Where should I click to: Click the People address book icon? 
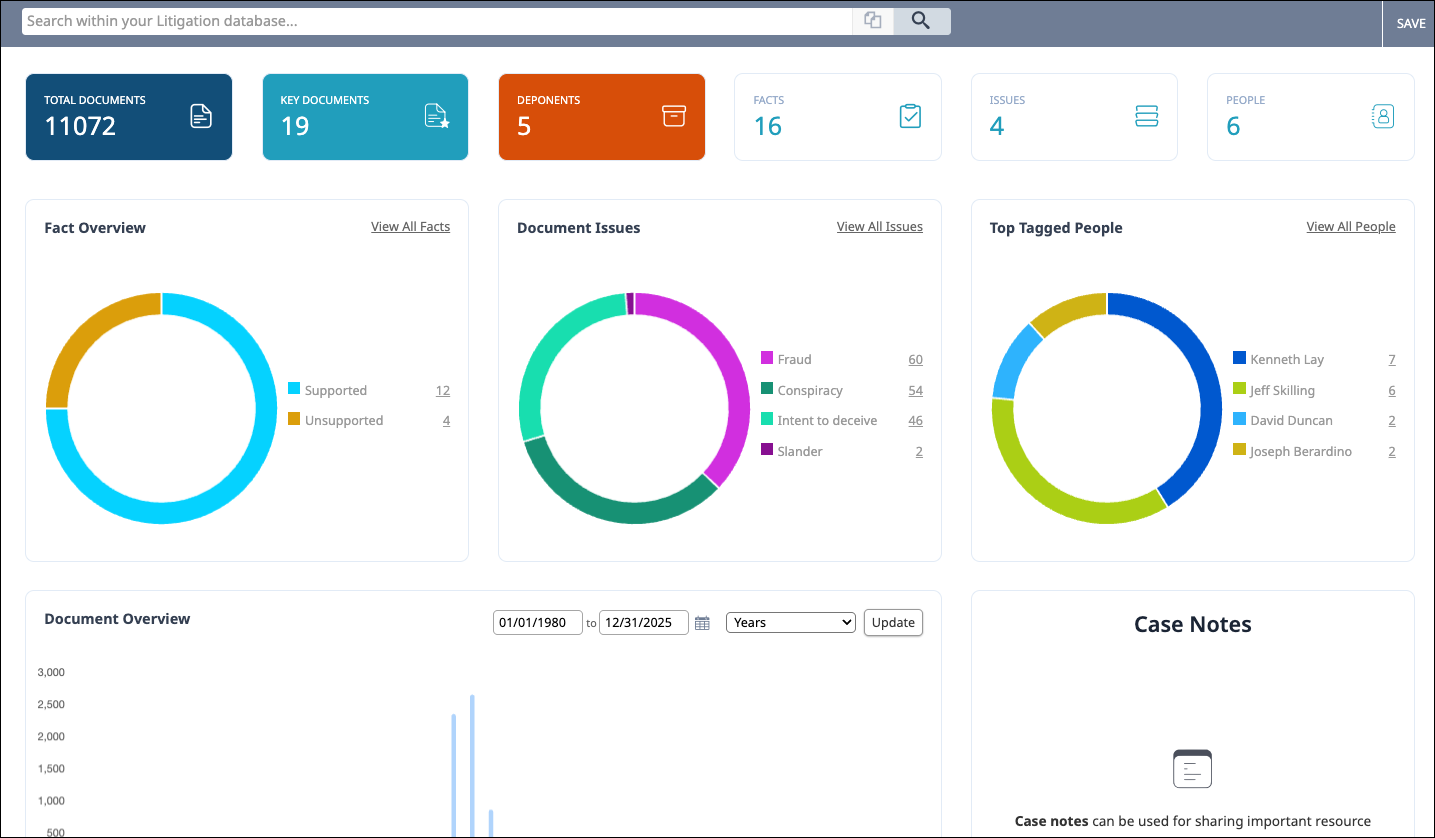[1382, 117]
